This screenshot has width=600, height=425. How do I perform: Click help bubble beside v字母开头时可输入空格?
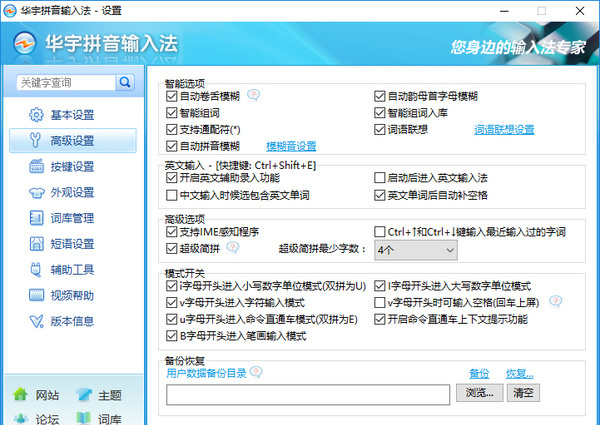pyautogui.click(x=555, y=301)
